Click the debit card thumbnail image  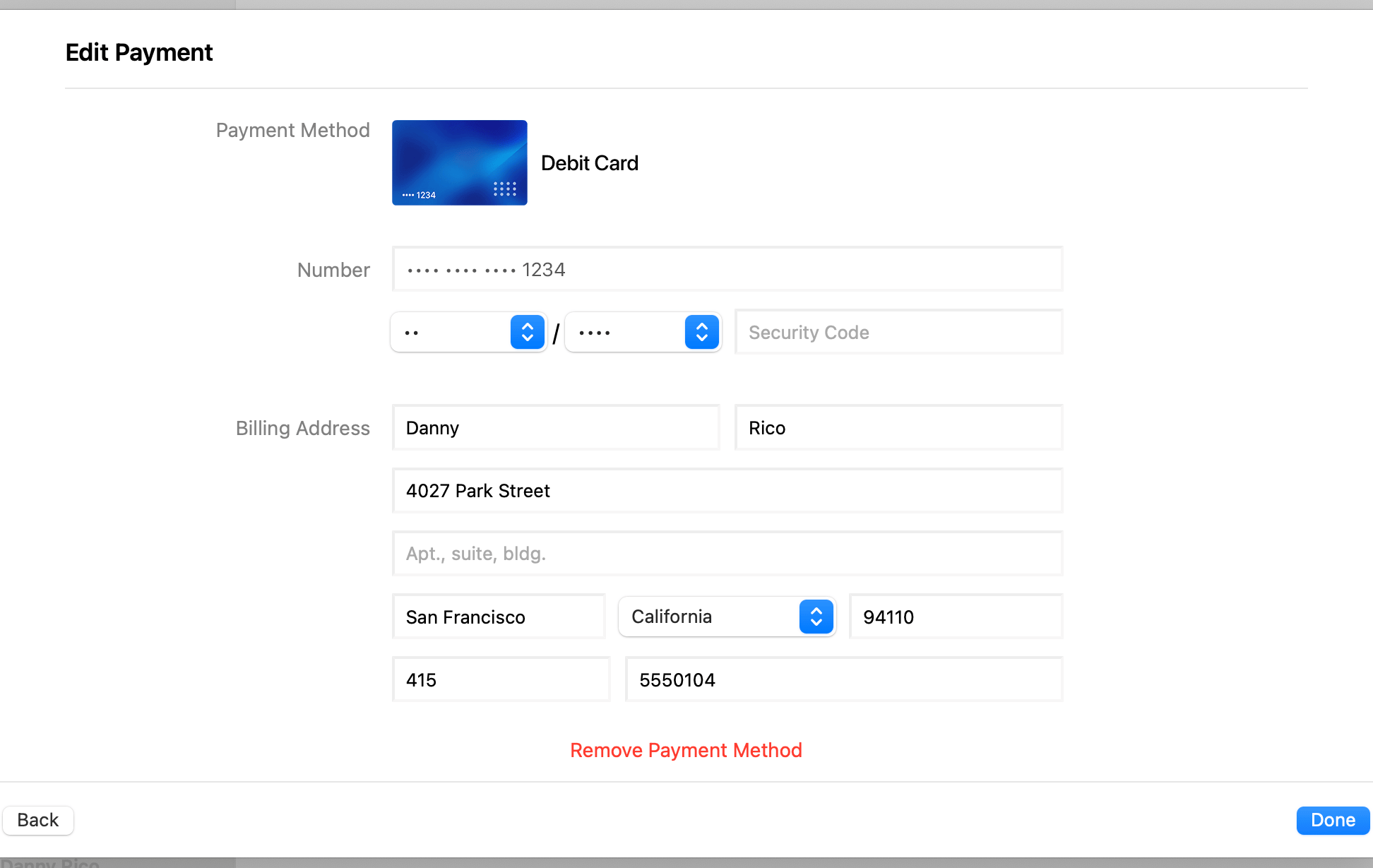pyautogui.click(x=460, y=162)
